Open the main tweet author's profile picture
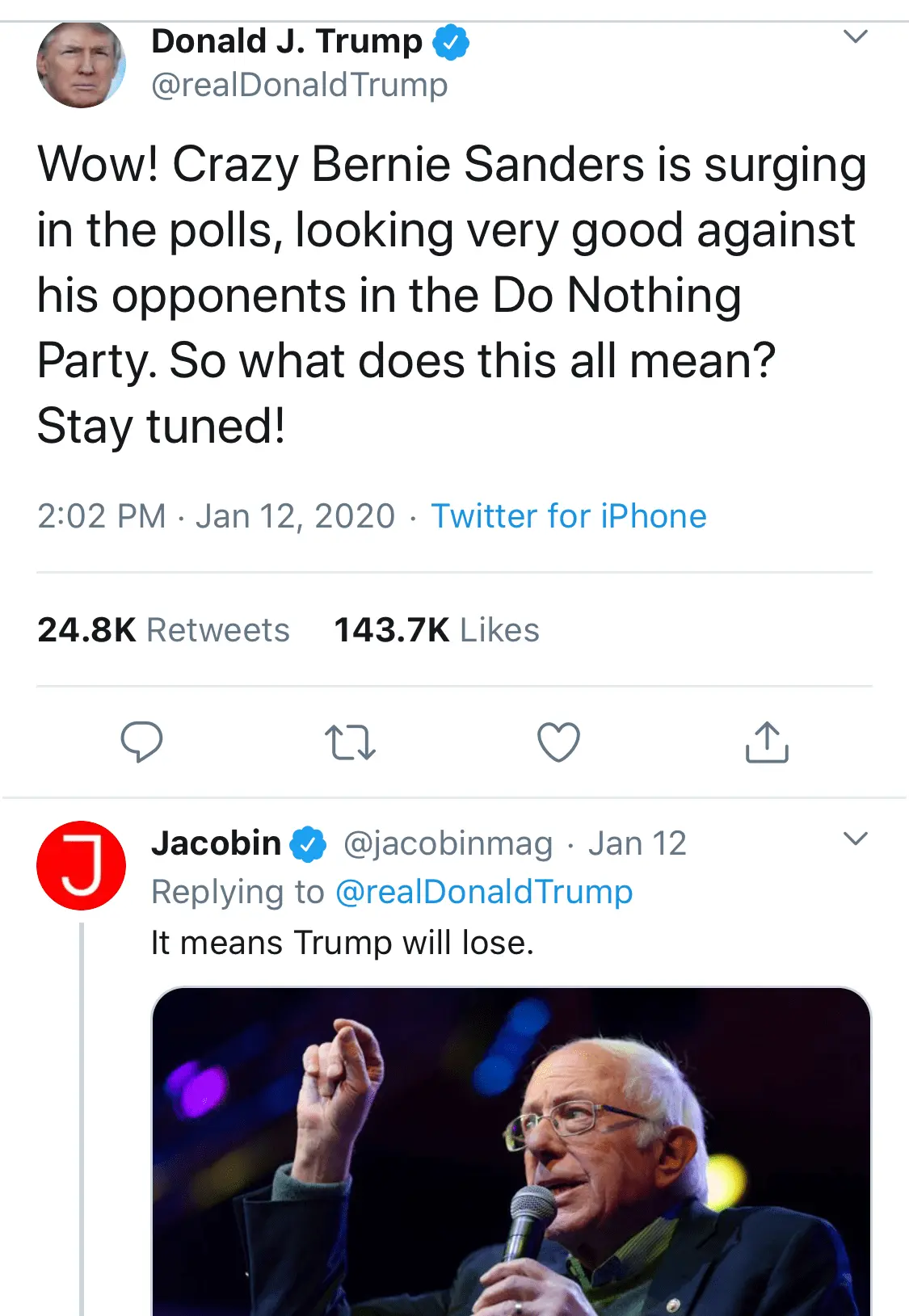 click(81, 65)
